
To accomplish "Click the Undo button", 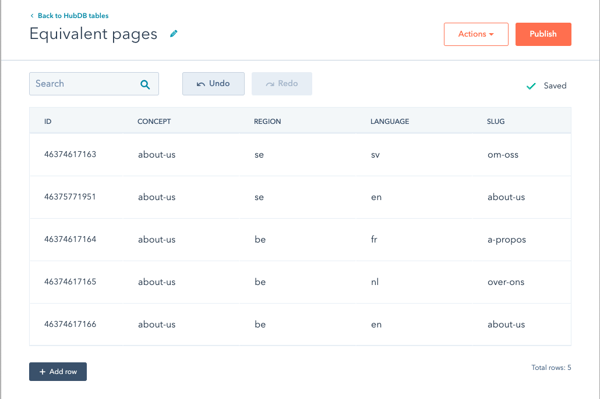I will pos(213,83).
